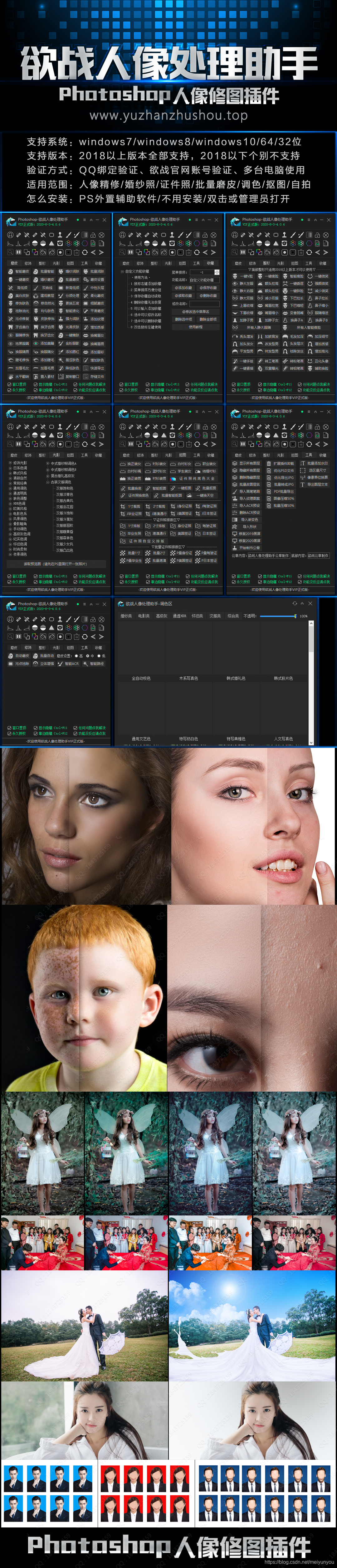Viewport: 337px width, 1568px height.
Task: Click magnifier icon in toolbar beside 调色区
Action: click(x=10, y=637)
